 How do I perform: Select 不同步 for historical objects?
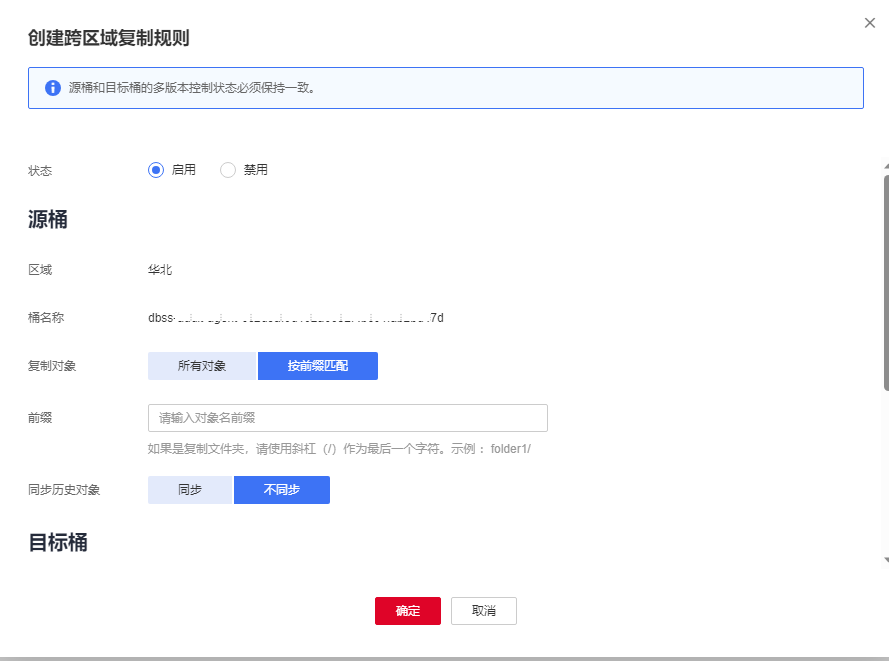pos(281,490)
